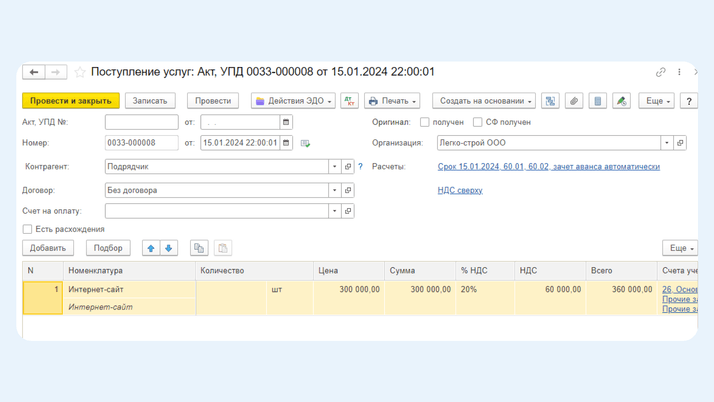Image resolution: width=714 pixels, height=402 pixels.
Task: Open the Расчеты settings link
Action: point(549,167)
